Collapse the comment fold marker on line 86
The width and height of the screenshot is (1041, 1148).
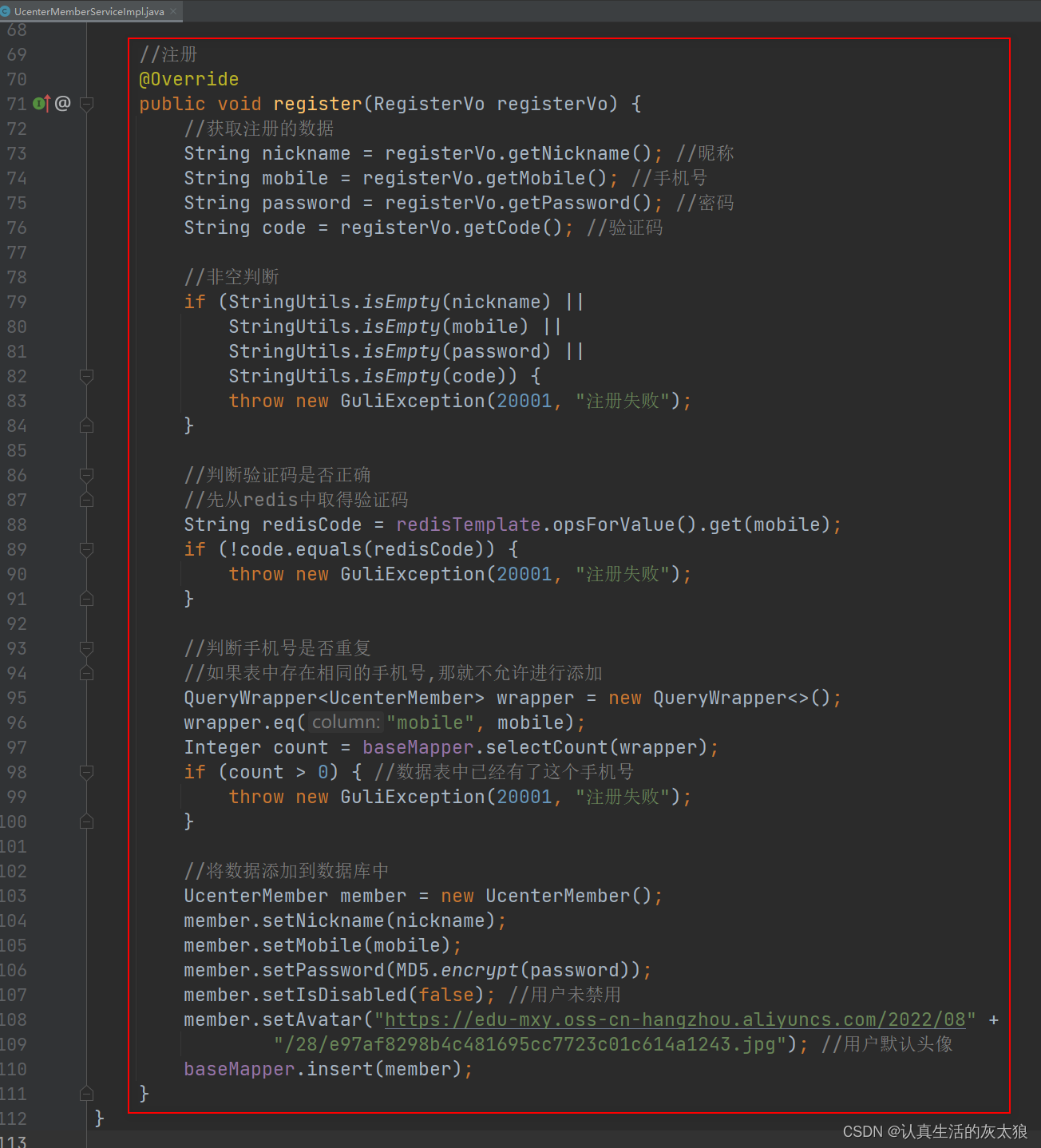[87, 475]
